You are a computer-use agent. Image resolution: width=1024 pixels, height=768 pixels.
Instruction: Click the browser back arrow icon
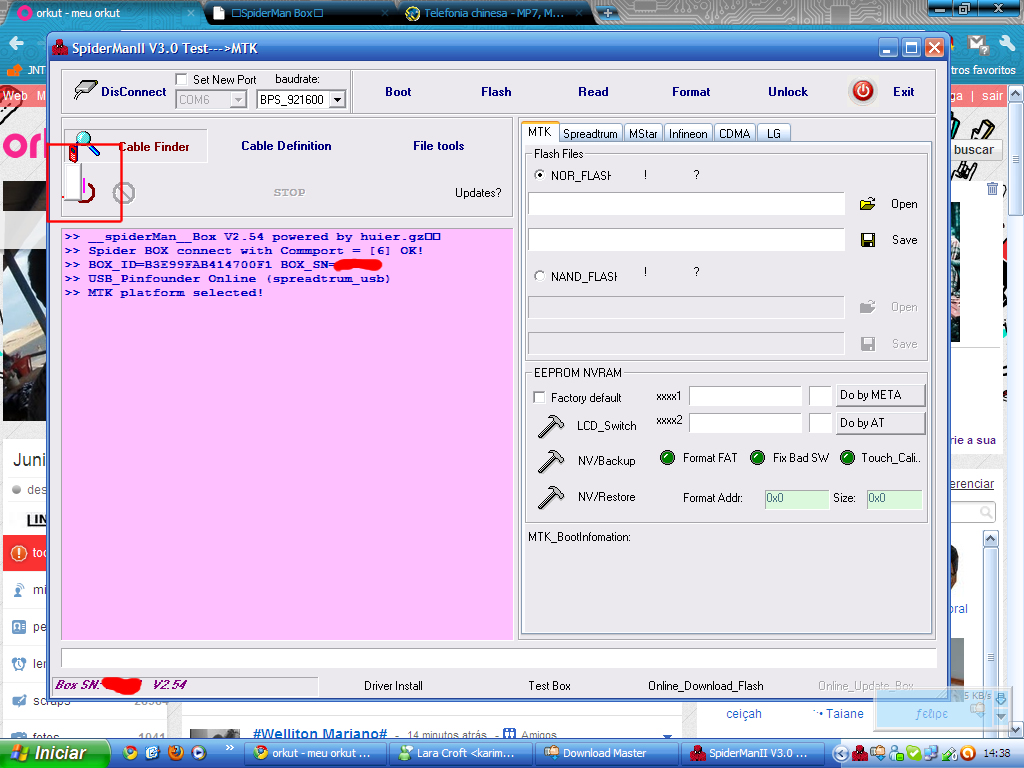tap(16, 43)
